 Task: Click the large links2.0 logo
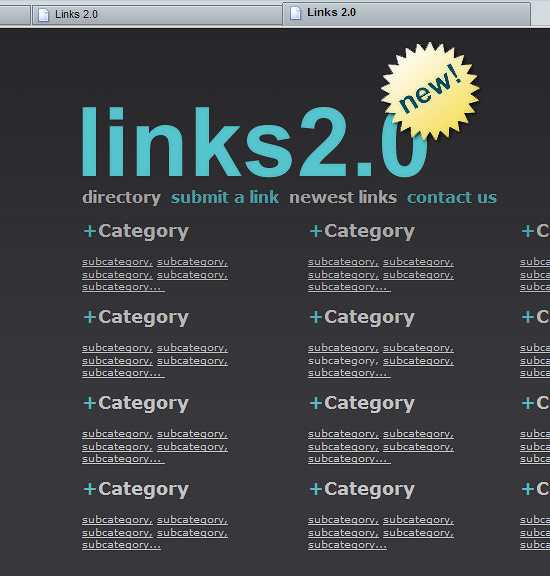click(x=254, y=142)
